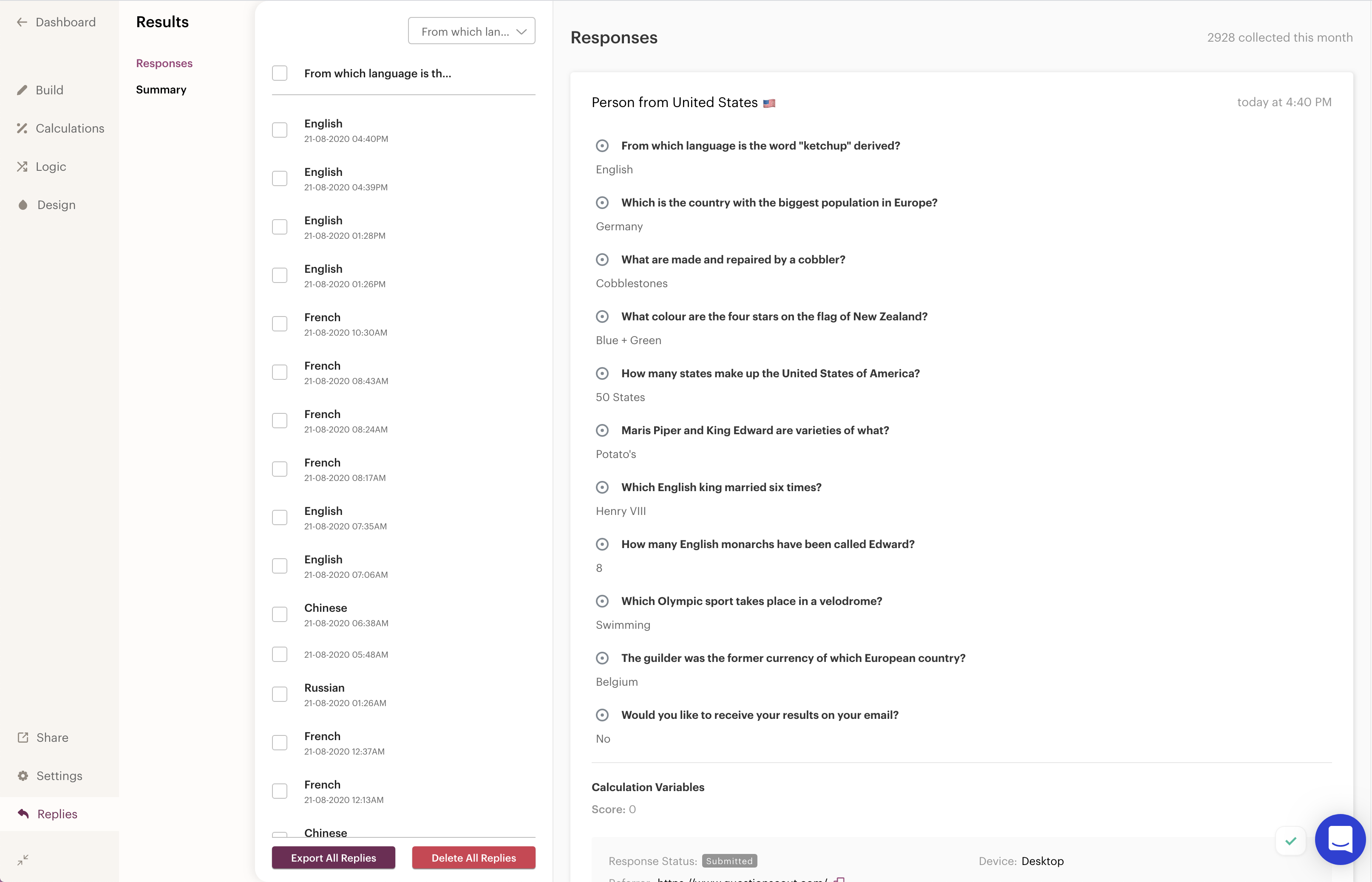Viewport: 1372px width, 882px height.
Task: Click the Build pencil icon
Action: [23, 90]
